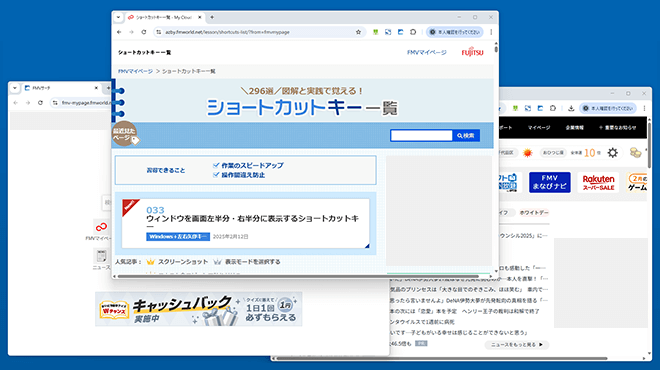Click the front window address bar URL
Image resolution: width=660 pixels, height=370 pixels.
(x=227, y=32)
